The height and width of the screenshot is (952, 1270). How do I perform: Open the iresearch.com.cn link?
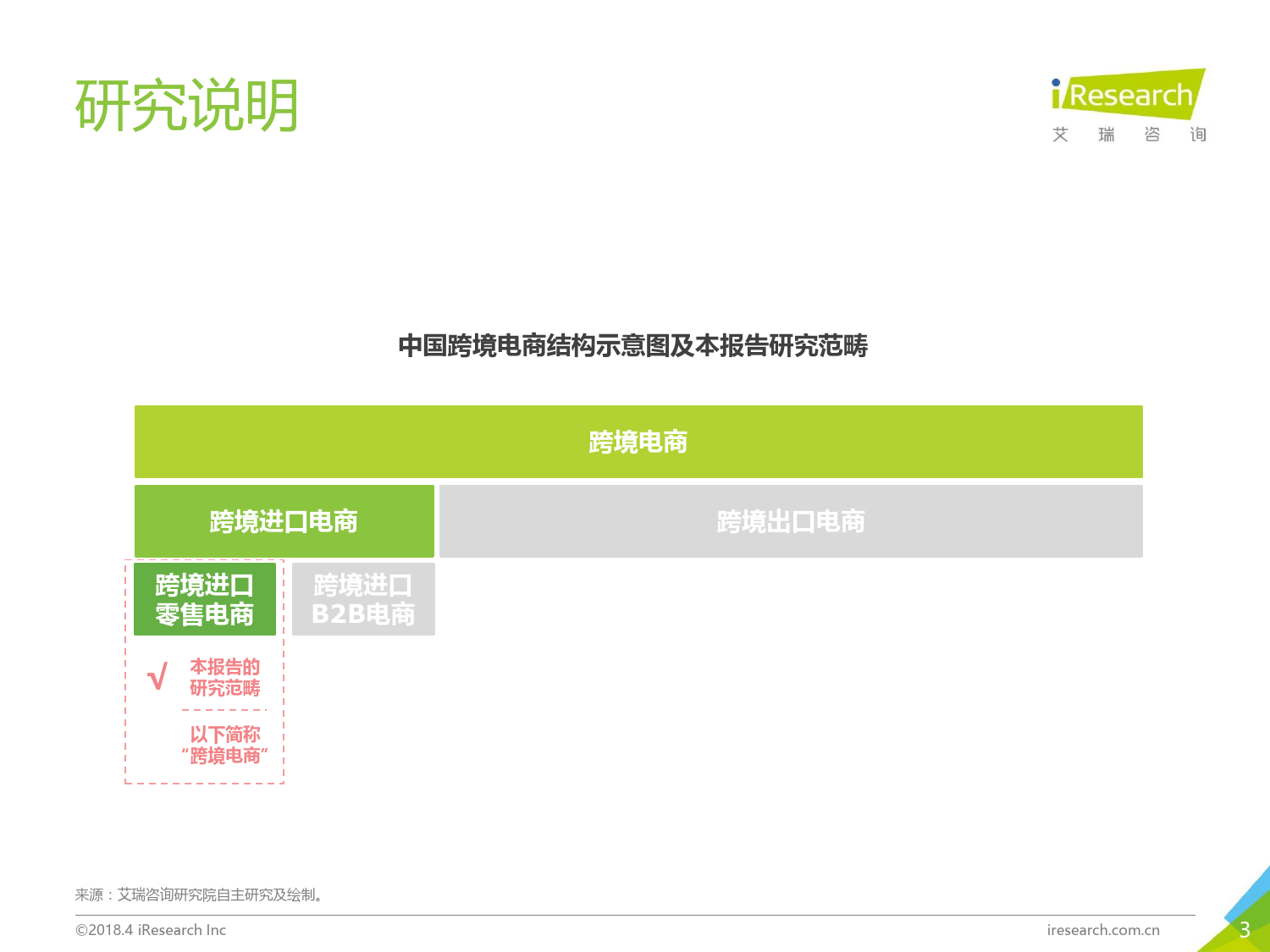click(1103, 930)
